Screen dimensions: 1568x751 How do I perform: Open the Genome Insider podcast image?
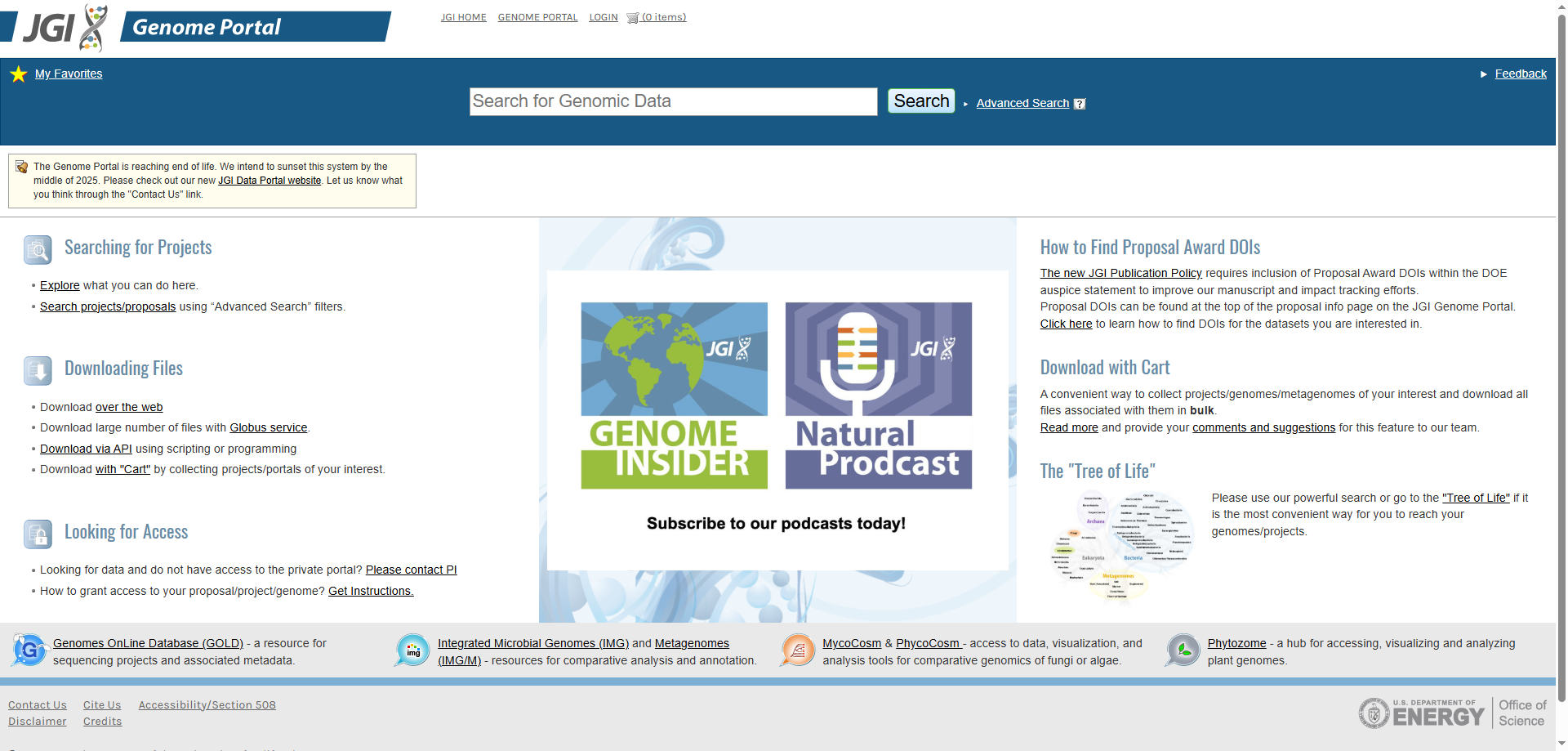click(x=675, y=396)
